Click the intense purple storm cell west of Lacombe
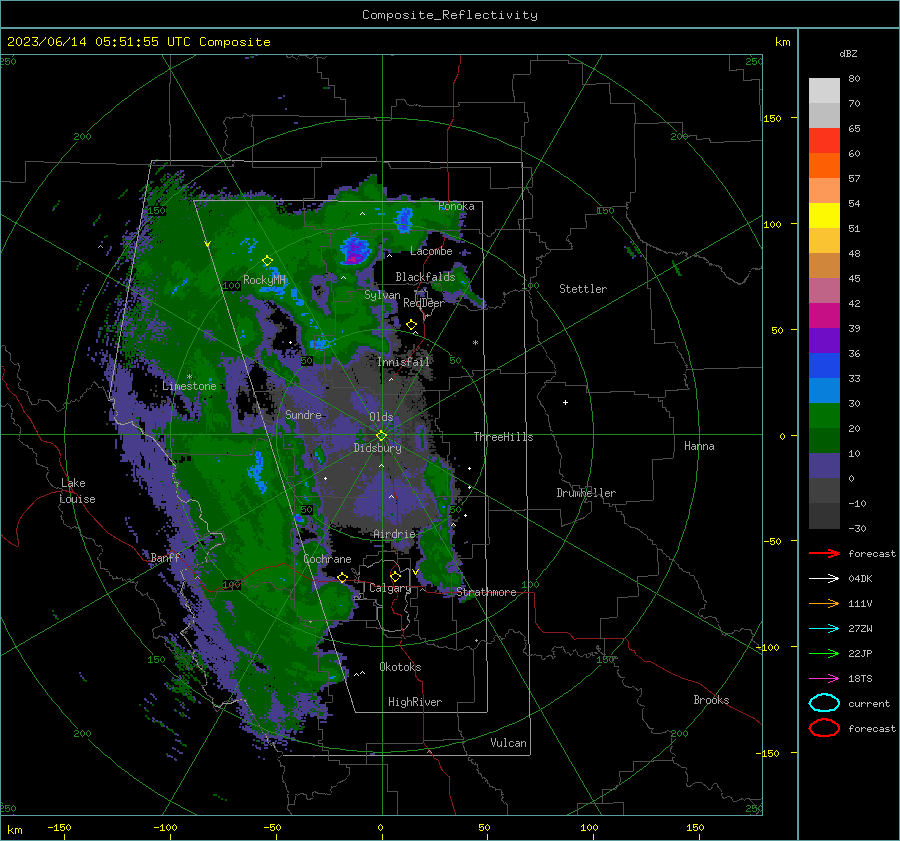Image resolution: width=900 pixels, height=841 pixels. click(x=355, y=251)
